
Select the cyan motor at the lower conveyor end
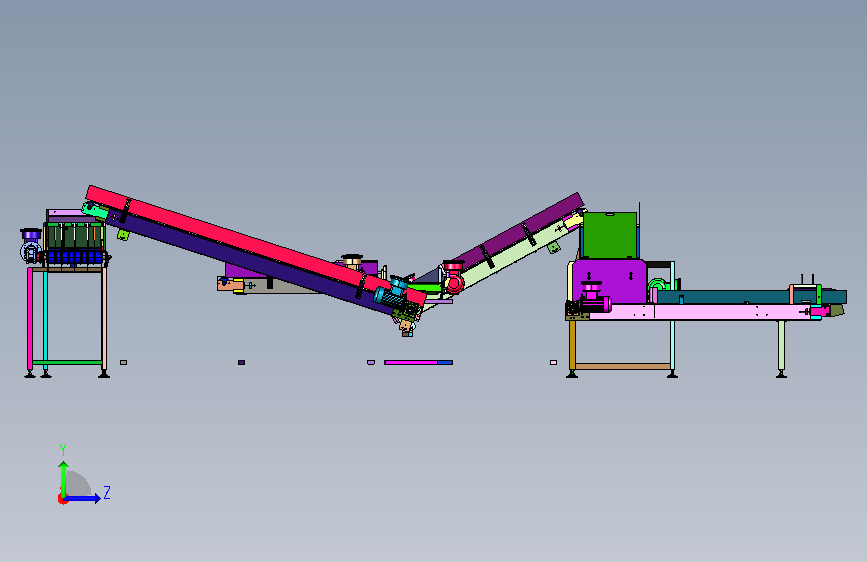click(x=391, y=294)
